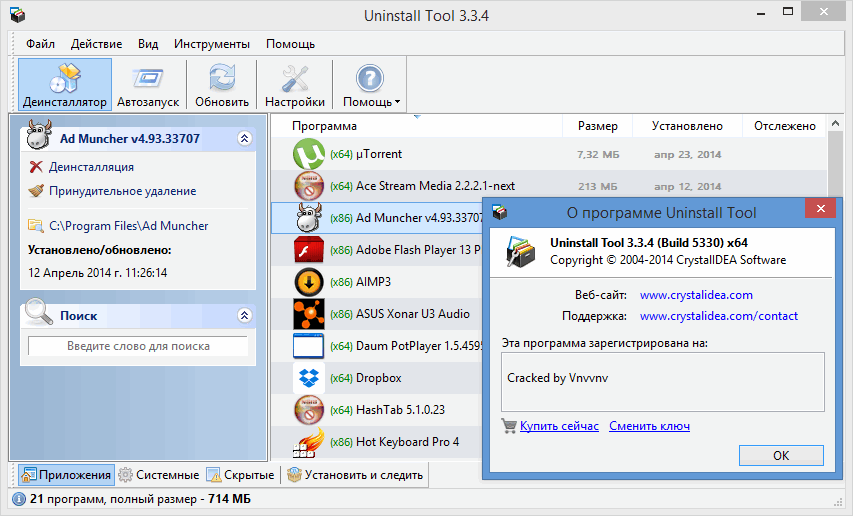
Task: Click Принудительное удаление link
Action: coord(122,191)
